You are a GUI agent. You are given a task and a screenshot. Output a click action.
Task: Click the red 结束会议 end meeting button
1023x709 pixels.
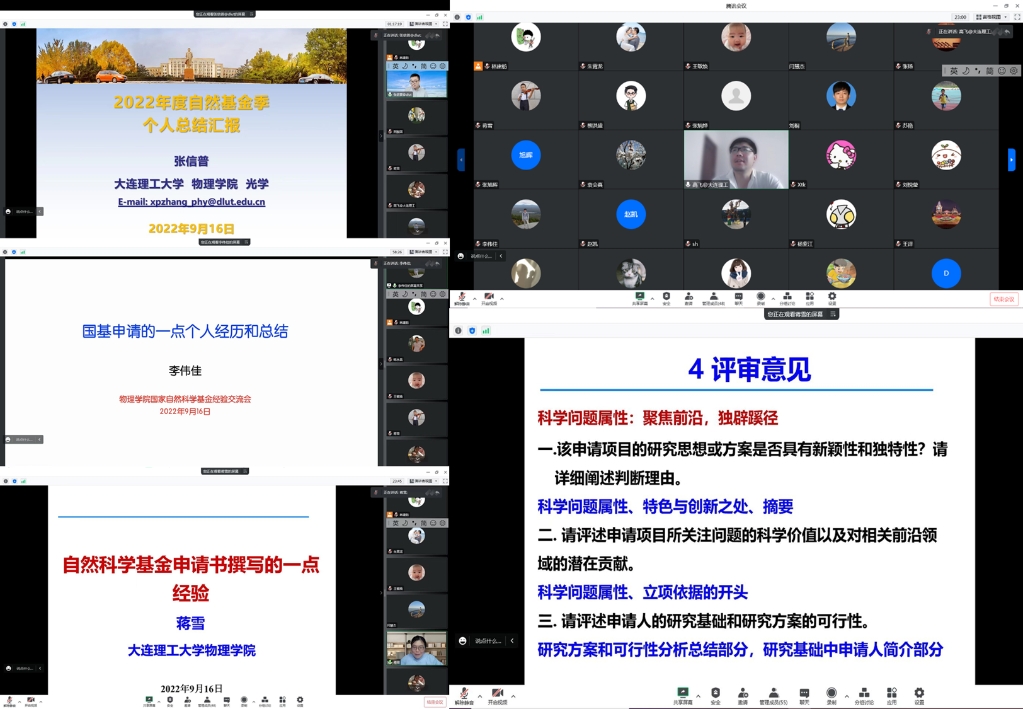click(x=1002, y=297)
